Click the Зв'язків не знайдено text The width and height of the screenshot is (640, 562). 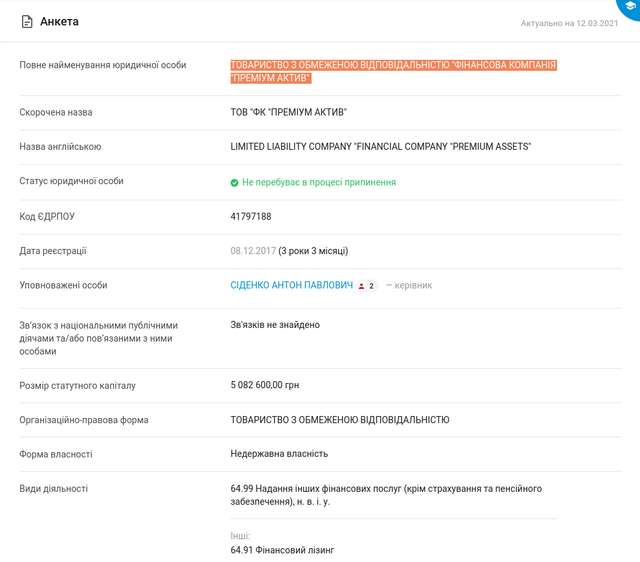click(275, 325)
